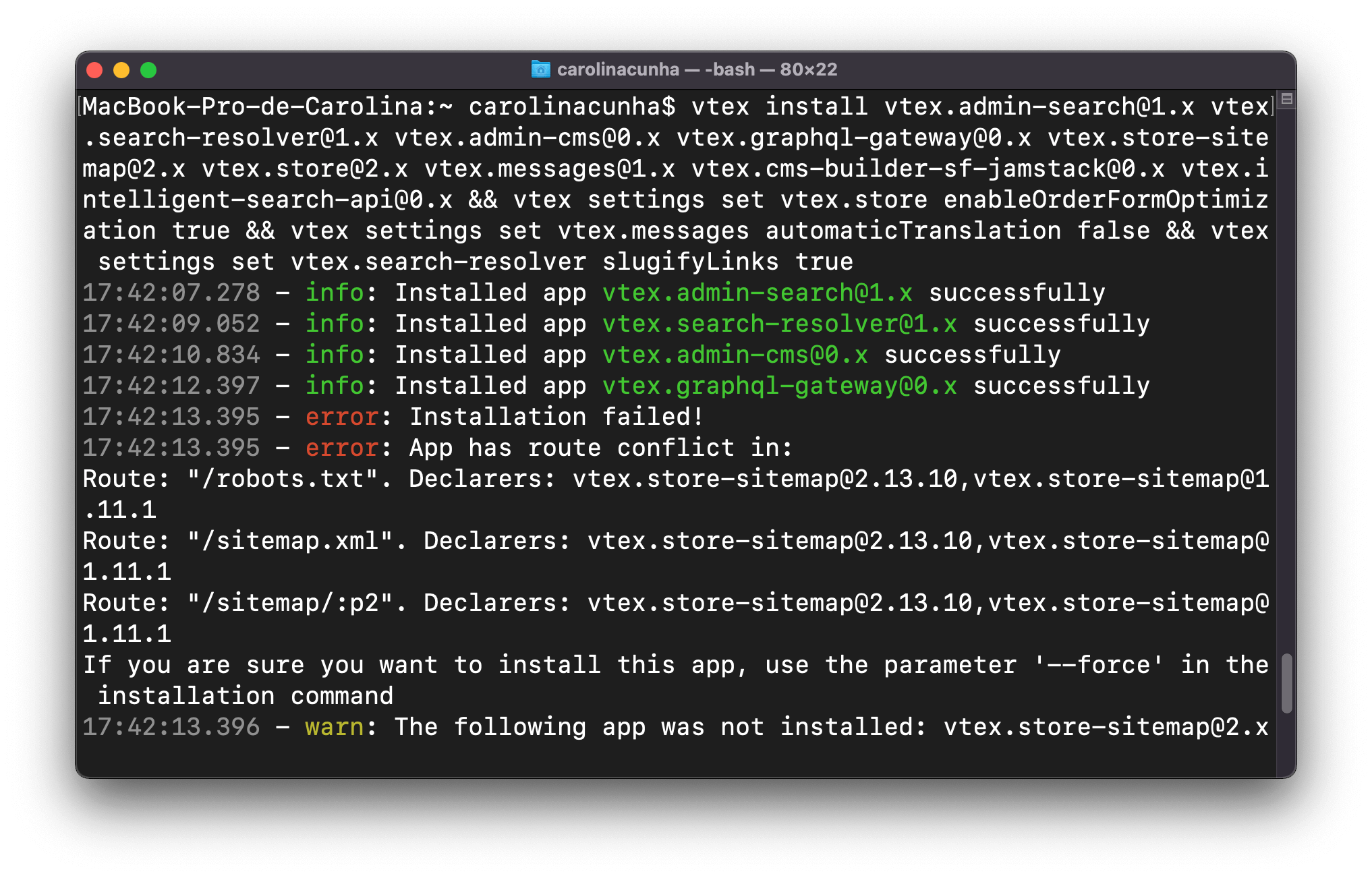Click the timestamp 17:42:07.278

coord(171,293)
